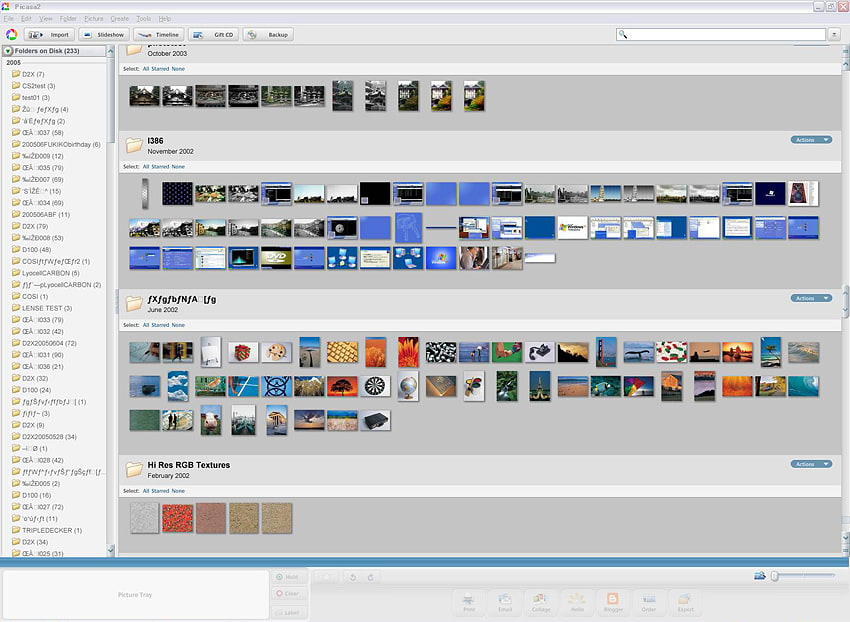Select the LENSE TEST (3) folder
The height and width of the screenshot is (622, 850).
pyautogui.click(x=42, y=308)
